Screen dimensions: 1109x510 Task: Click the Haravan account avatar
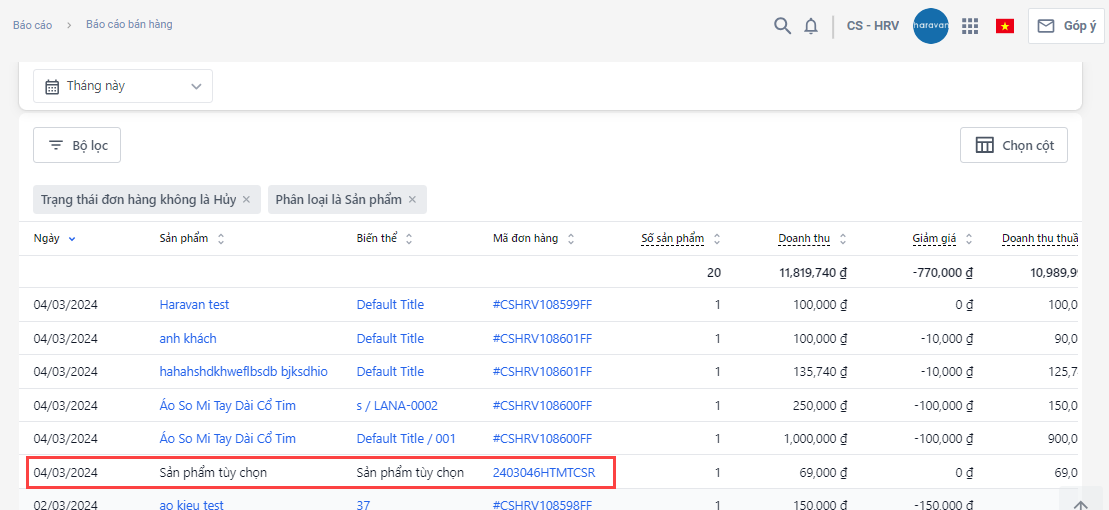tap(930, 26)
